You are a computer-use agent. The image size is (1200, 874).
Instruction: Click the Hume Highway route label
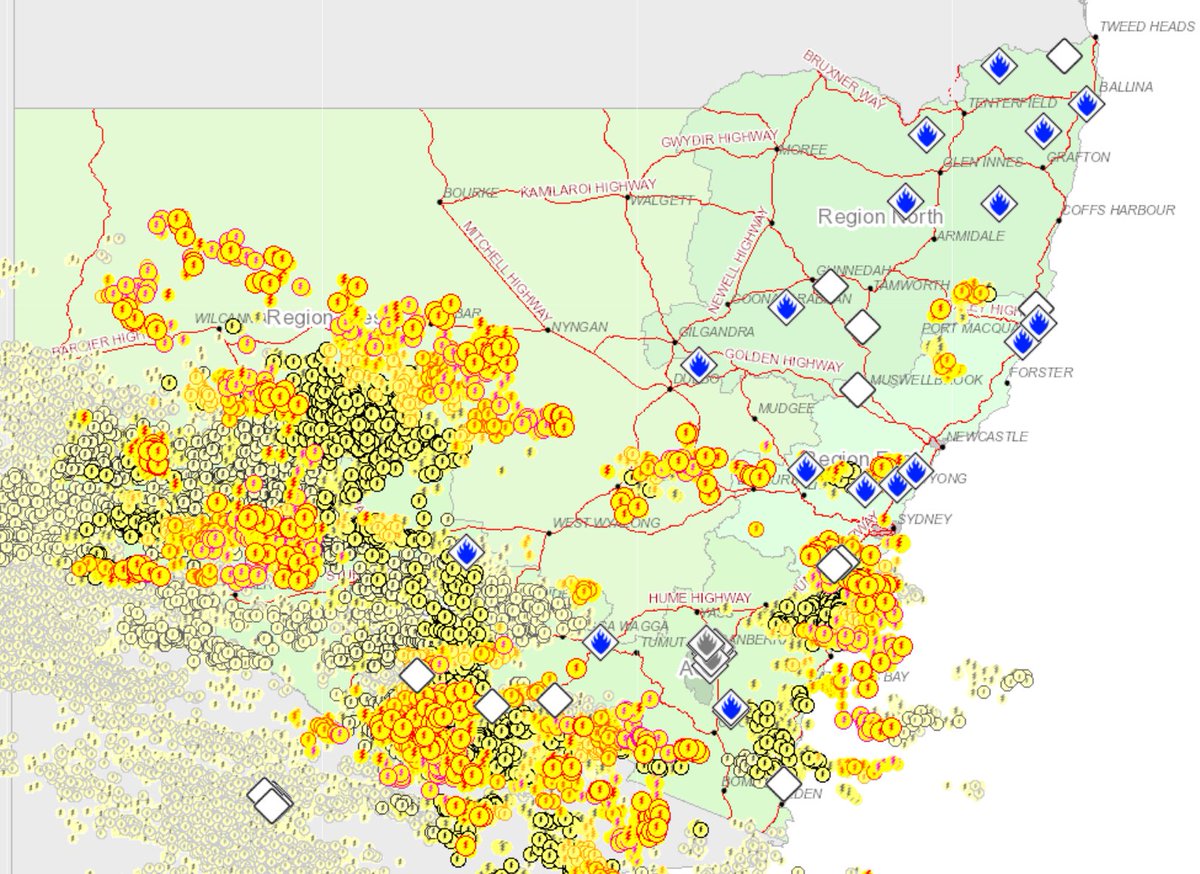700,598
